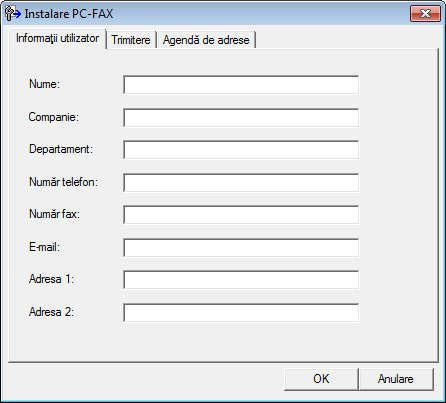Select the Informații utilizator tab
The width and height of the screenshot is (446, 403).
coord(57,38)
